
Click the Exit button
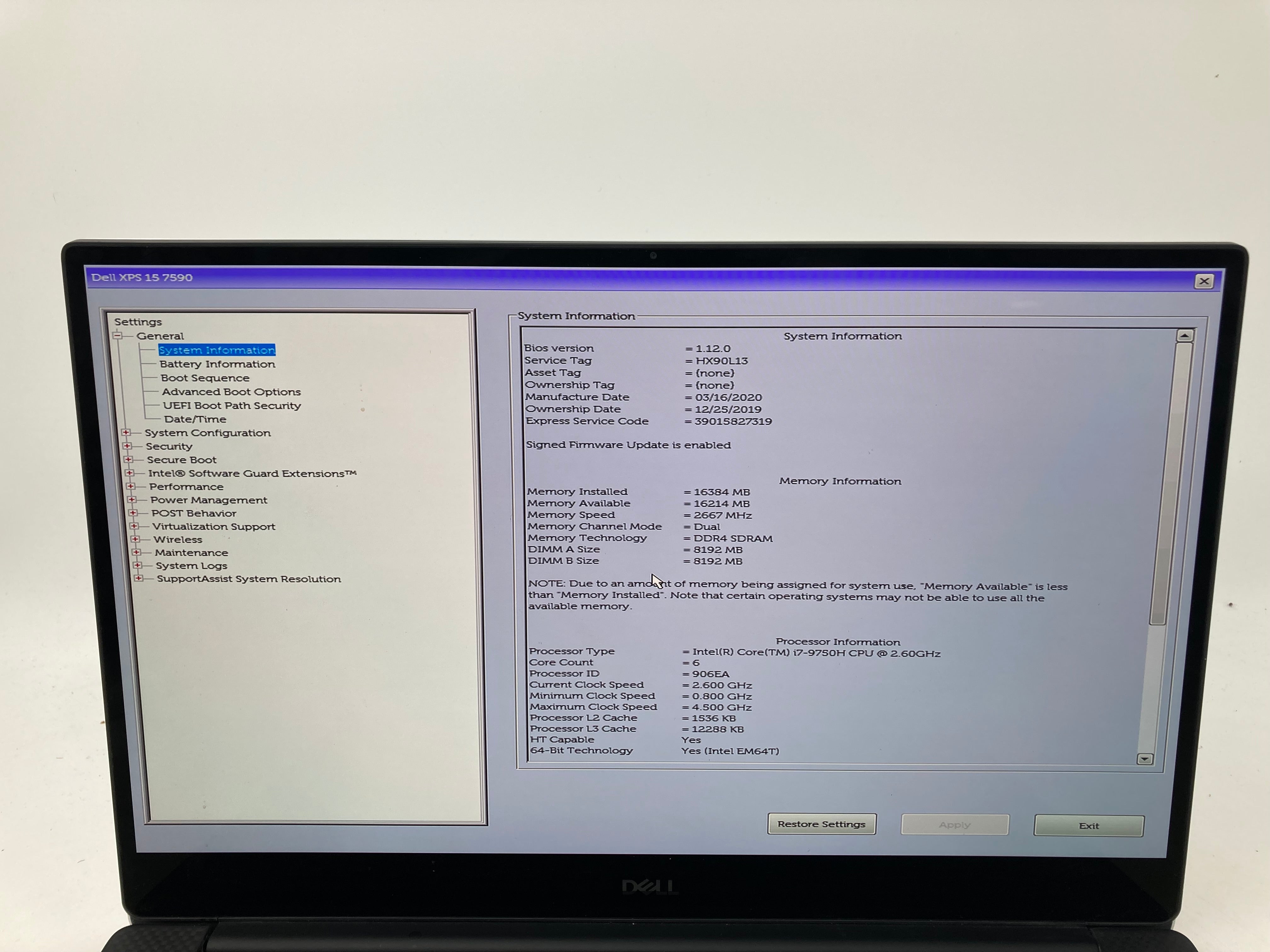pos(1089,826)
